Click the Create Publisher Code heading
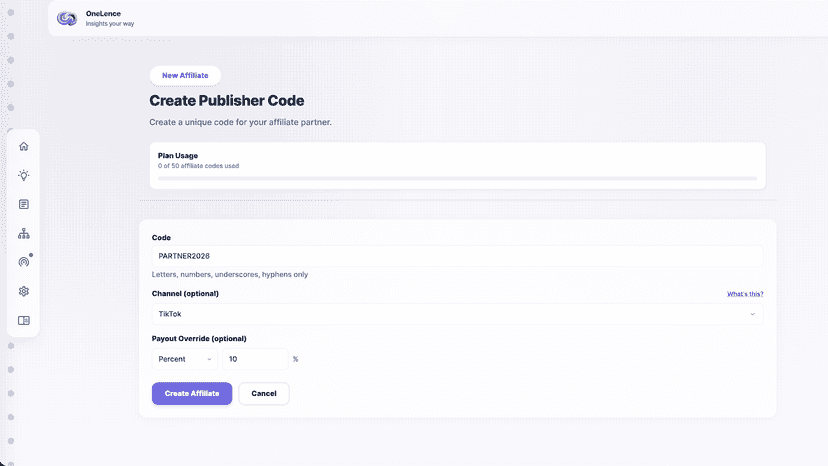The width and height of the screenshot is (828, 466). (x=227, y=100)
